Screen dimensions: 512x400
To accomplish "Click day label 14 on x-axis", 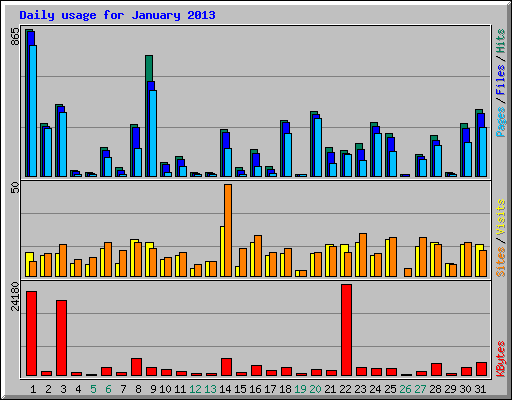I will [x=225, y=389].
